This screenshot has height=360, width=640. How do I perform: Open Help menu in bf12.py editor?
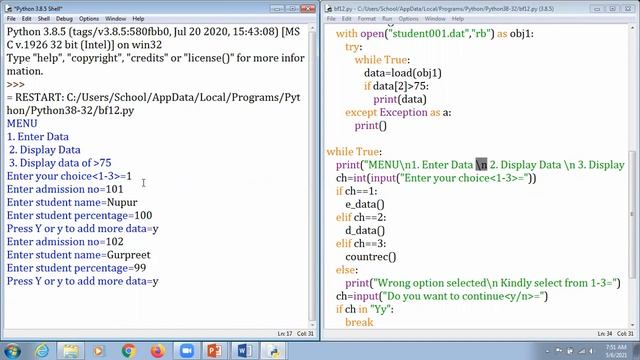coord(458,19)
